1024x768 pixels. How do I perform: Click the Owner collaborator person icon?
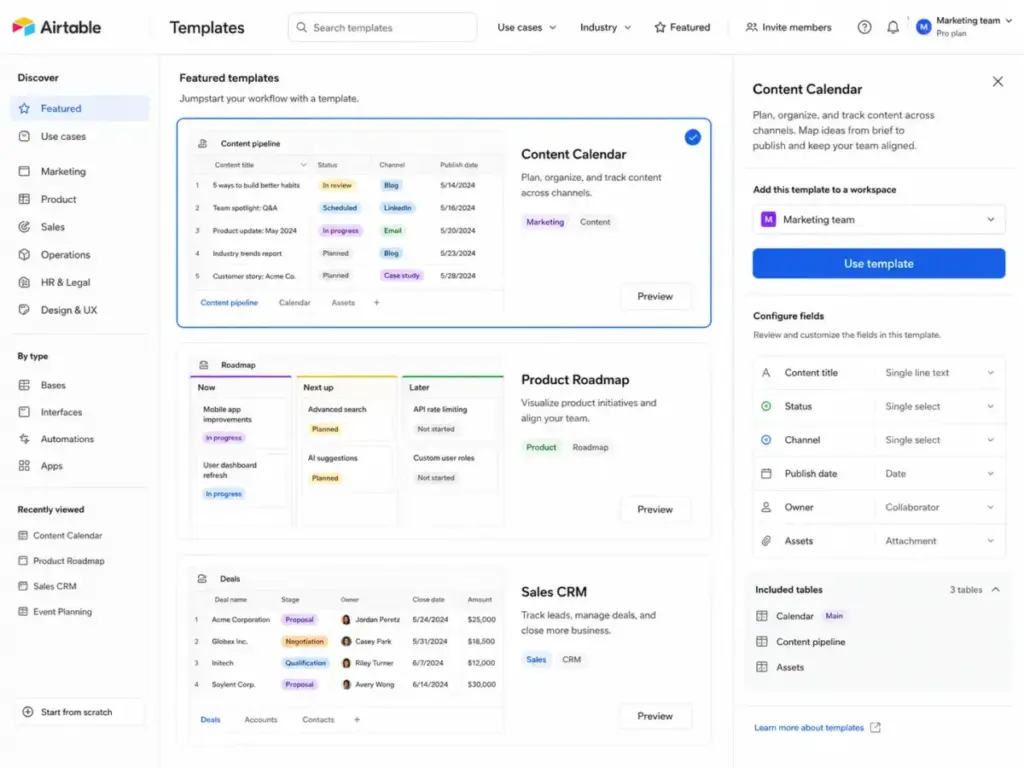click(x=766, y=507)
